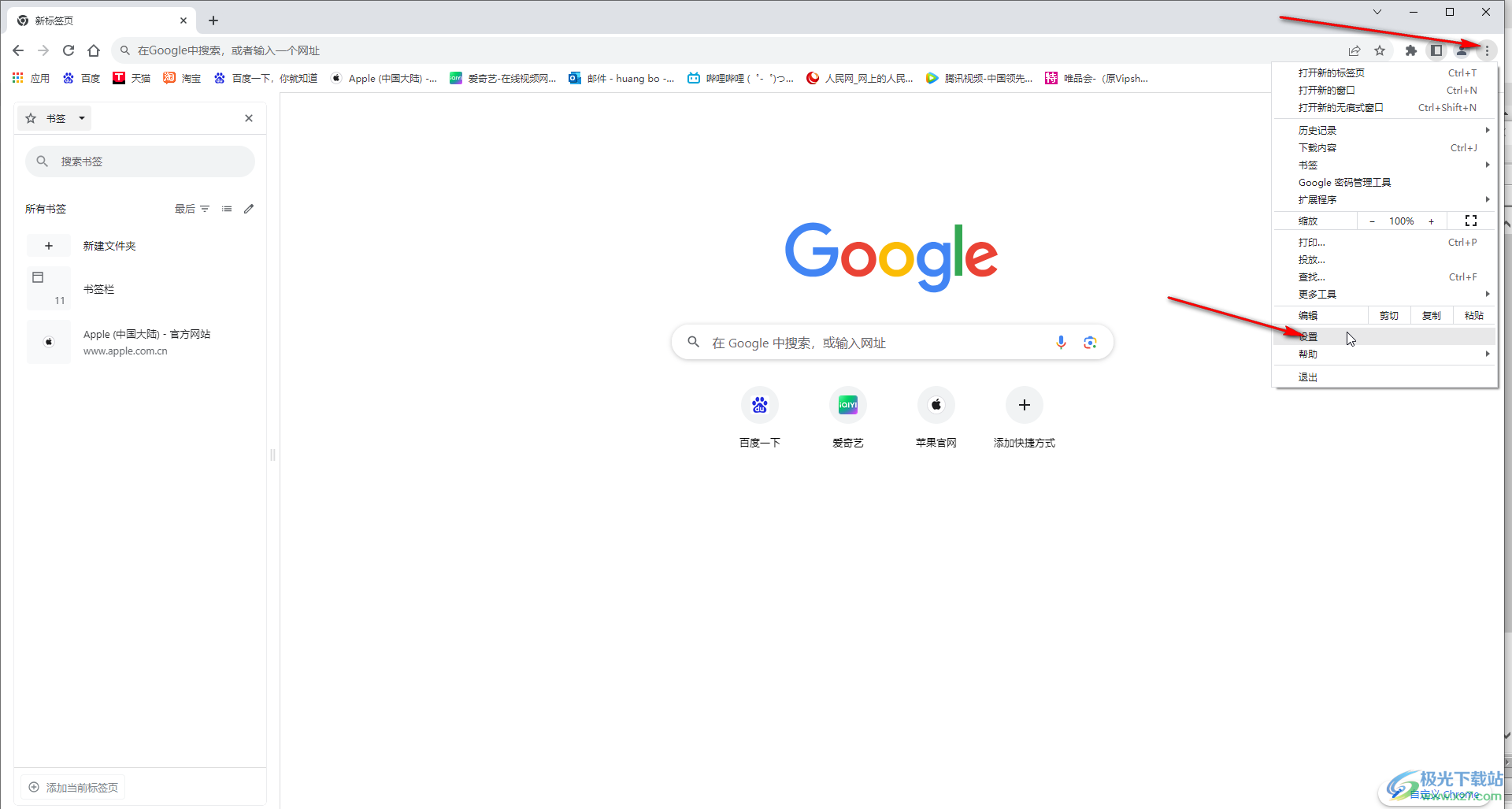Create a folder via 新建文件夹
The height and width of the screenshot is (809, 1512).
pos(140,246)
